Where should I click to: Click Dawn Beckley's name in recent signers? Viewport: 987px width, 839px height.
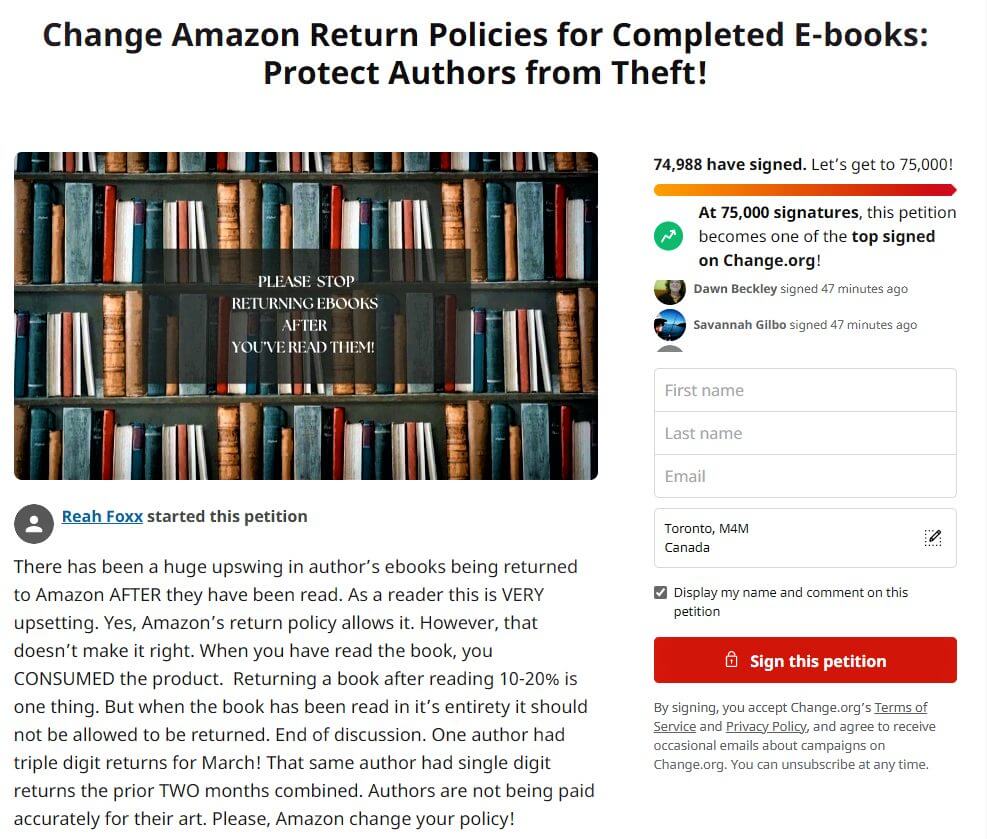click(735, 289)
